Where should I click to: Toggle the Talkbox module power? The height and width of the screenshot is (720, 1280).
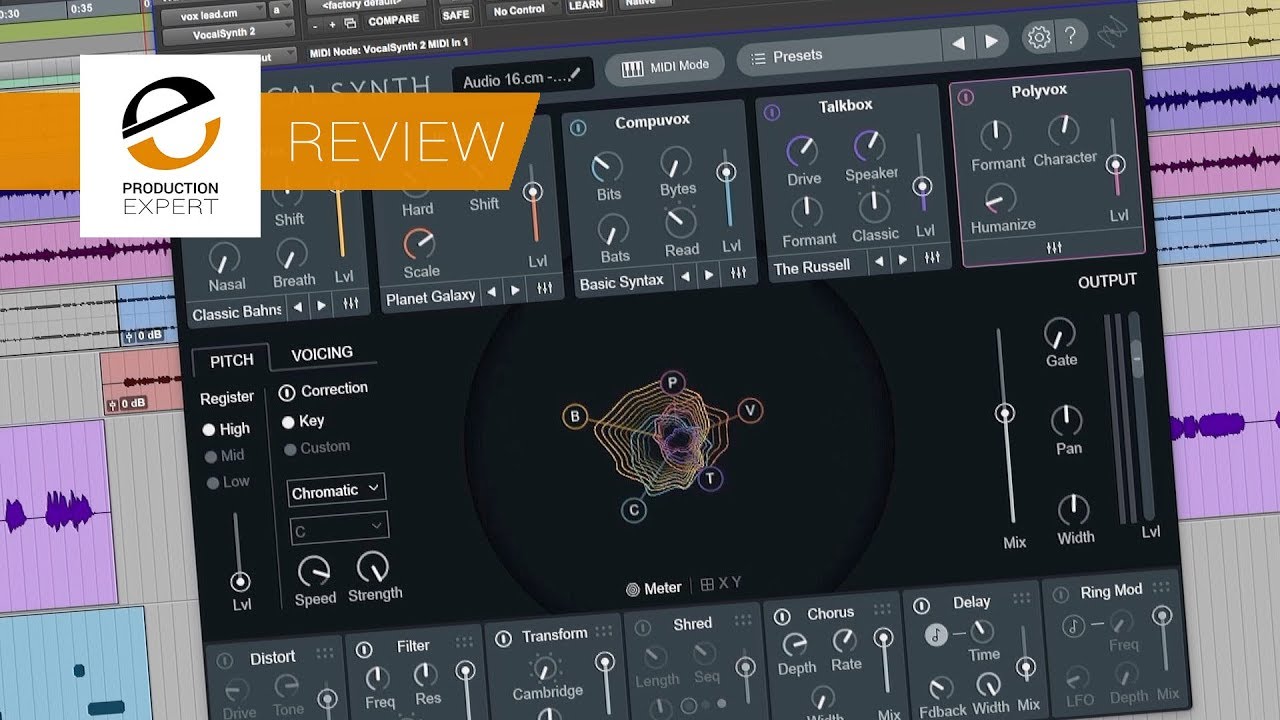pyautogui.click(x=771, y=113)
